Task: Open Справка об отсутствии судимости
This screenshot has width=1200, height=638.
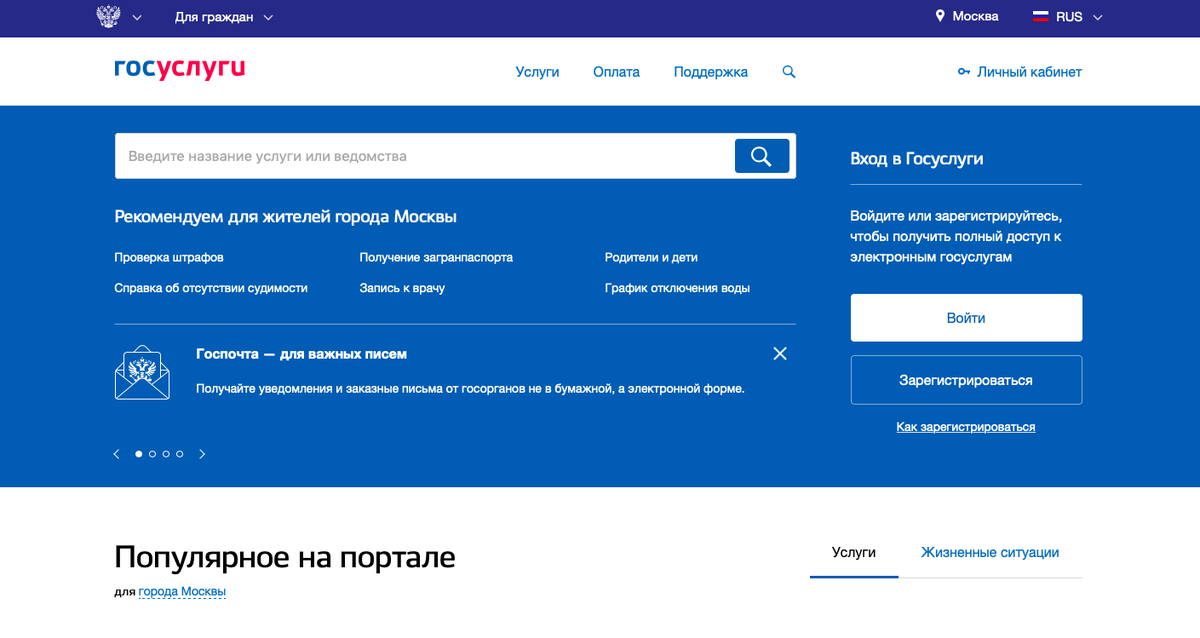Action: coord(211,288)
